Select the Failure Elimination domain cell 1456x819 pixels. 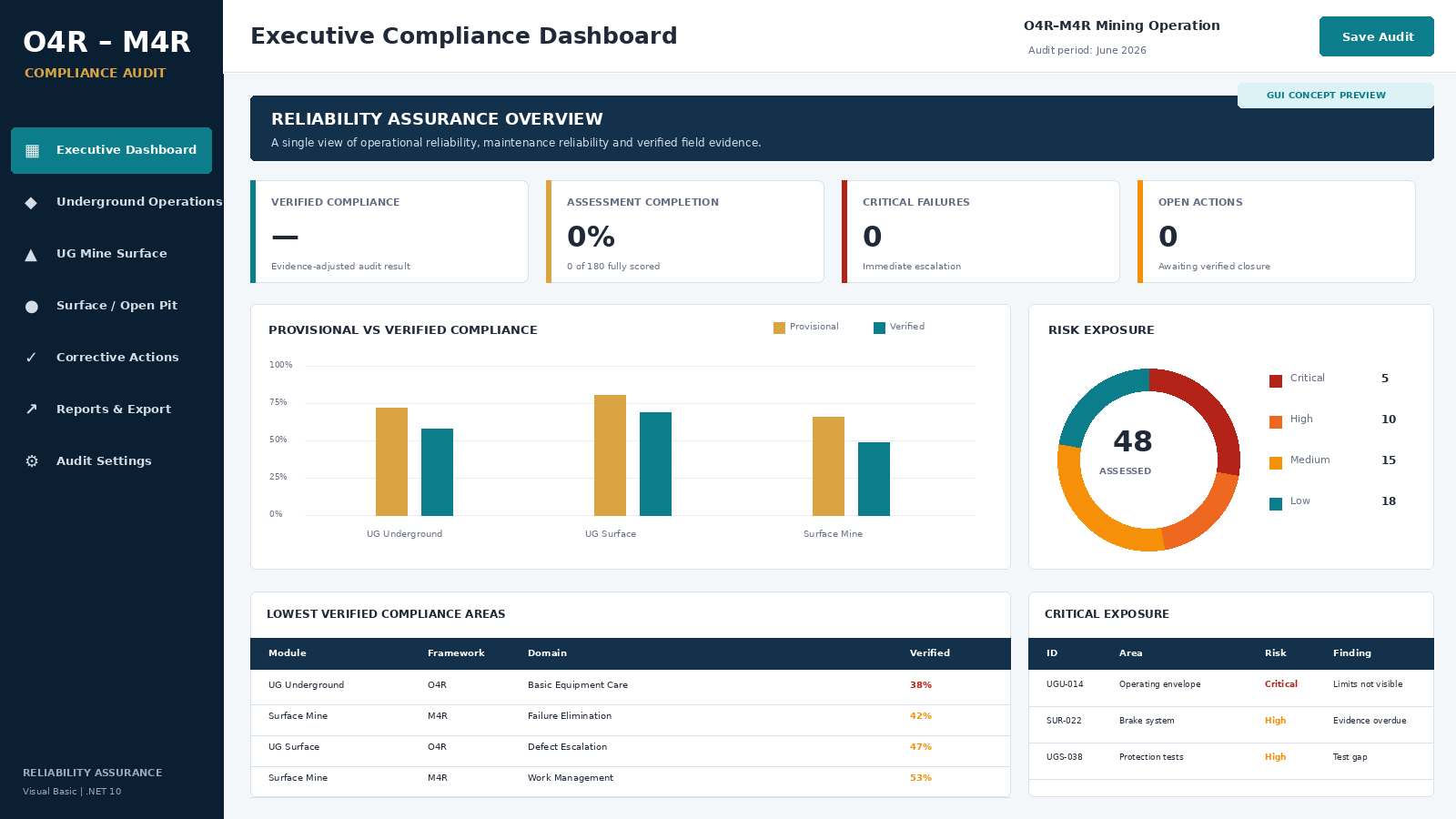click(x=570, y=716)
